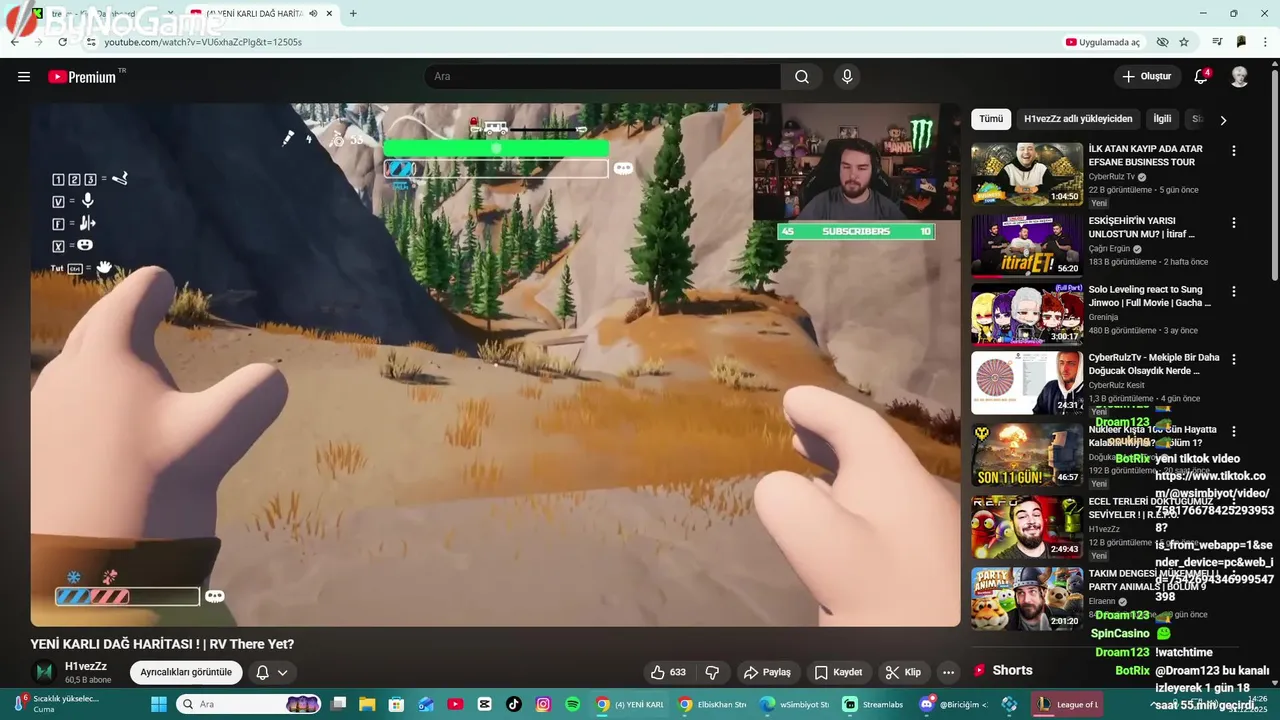
Task: Dislike the video with thumbs down
Action: 713,672
